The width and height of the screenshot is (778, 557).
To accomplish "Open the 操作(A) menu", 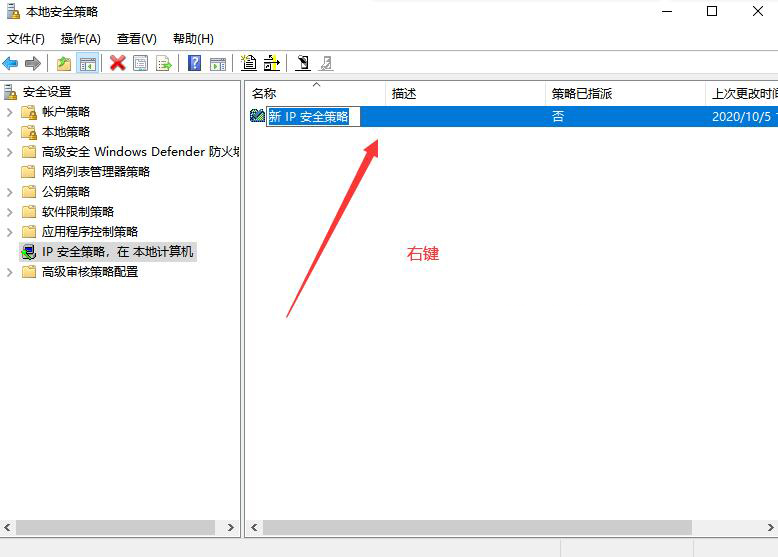I will pyautogui.click(x=80, y=39).
